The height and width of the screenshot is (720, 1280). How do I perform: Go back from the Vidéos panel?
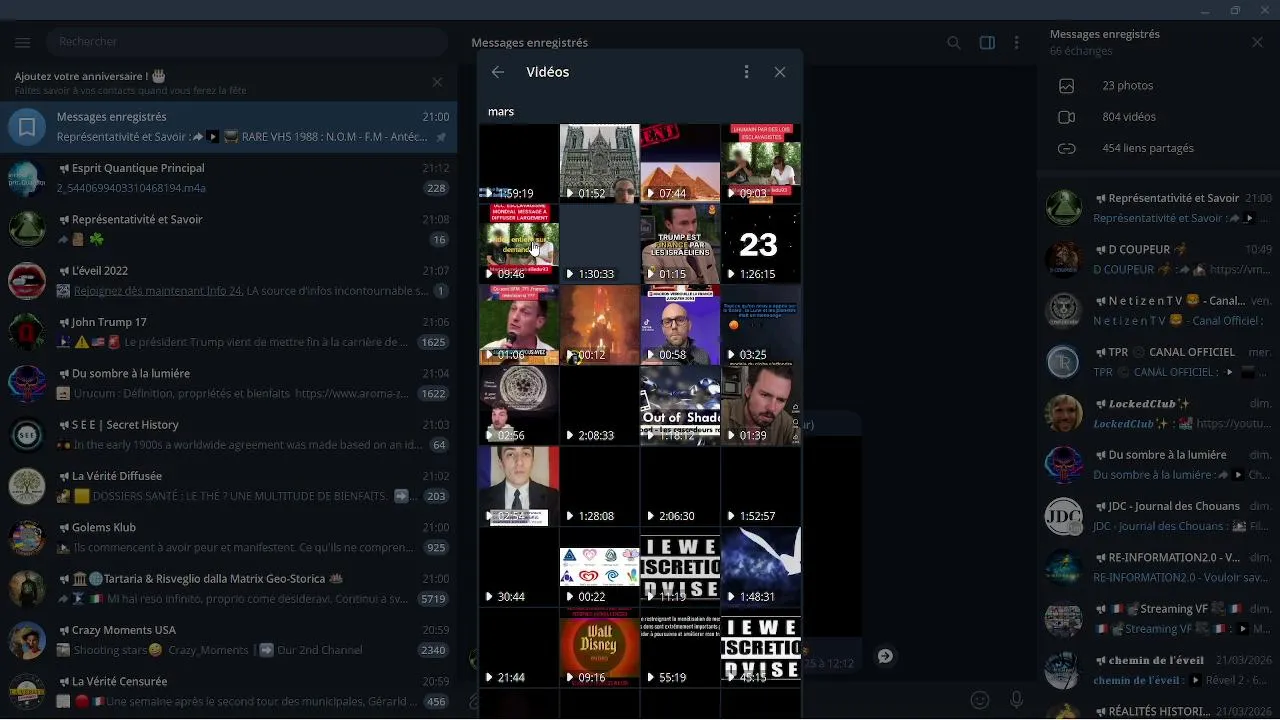click(498, 72)
